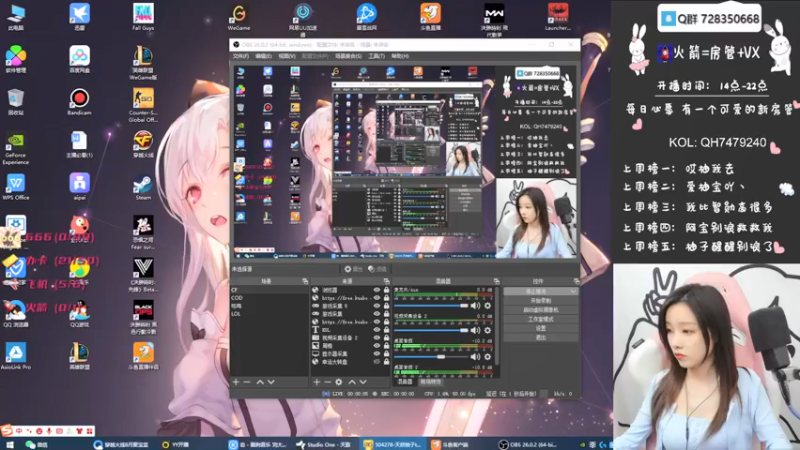Select the CF scene
Screen dimensions: 800x450
pyautogui.click(x=269, y=290)
